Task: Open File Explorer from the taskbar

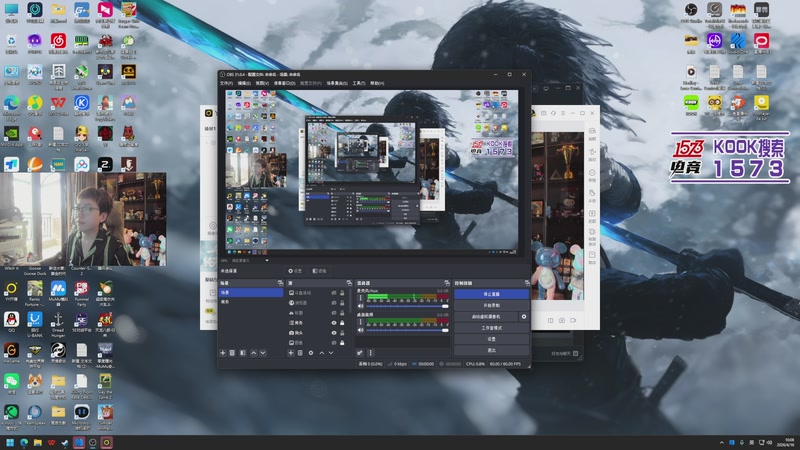Action: (37, 442)
